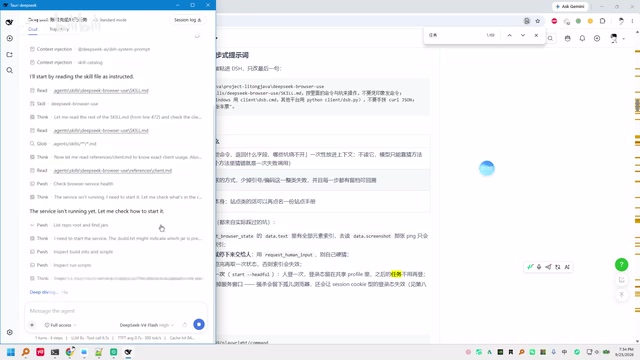
Task: Open Chrome extensions puzzle icon
Action: click(602, 21)
